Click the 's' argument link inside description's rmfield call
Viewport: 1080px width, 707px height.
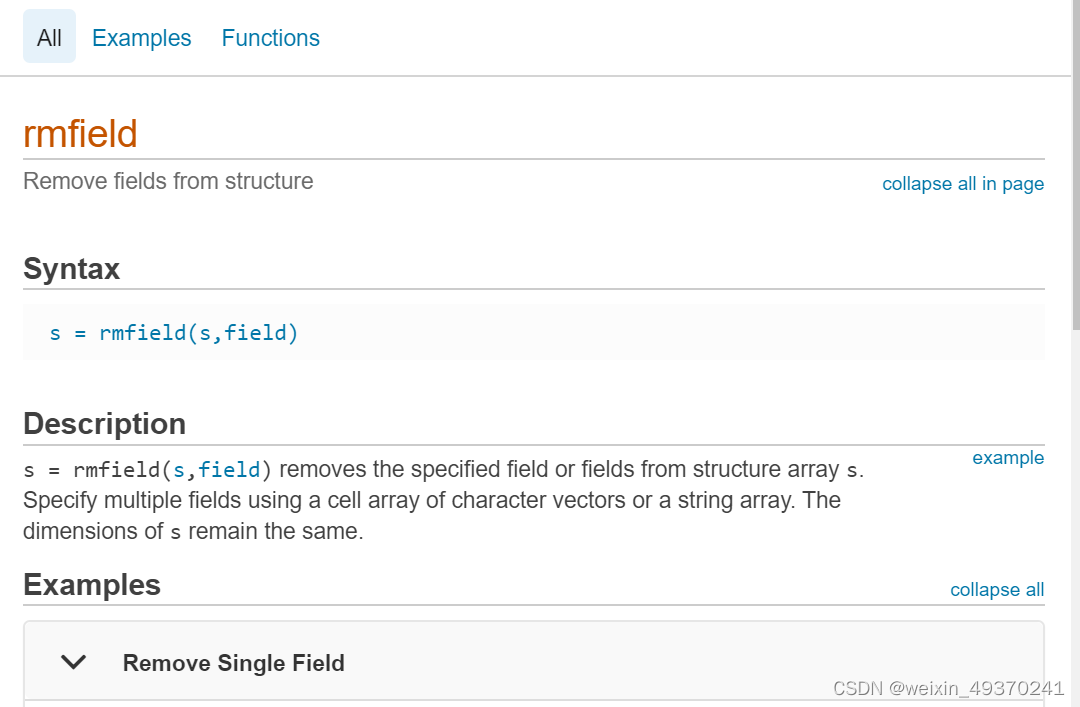[179, 469]
